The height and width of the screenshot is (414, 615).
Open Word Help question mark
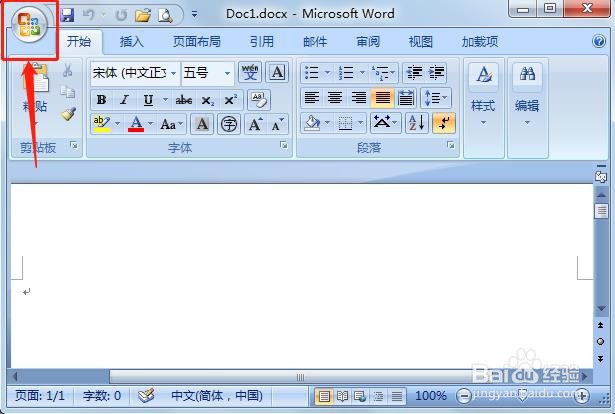(599, 41)
